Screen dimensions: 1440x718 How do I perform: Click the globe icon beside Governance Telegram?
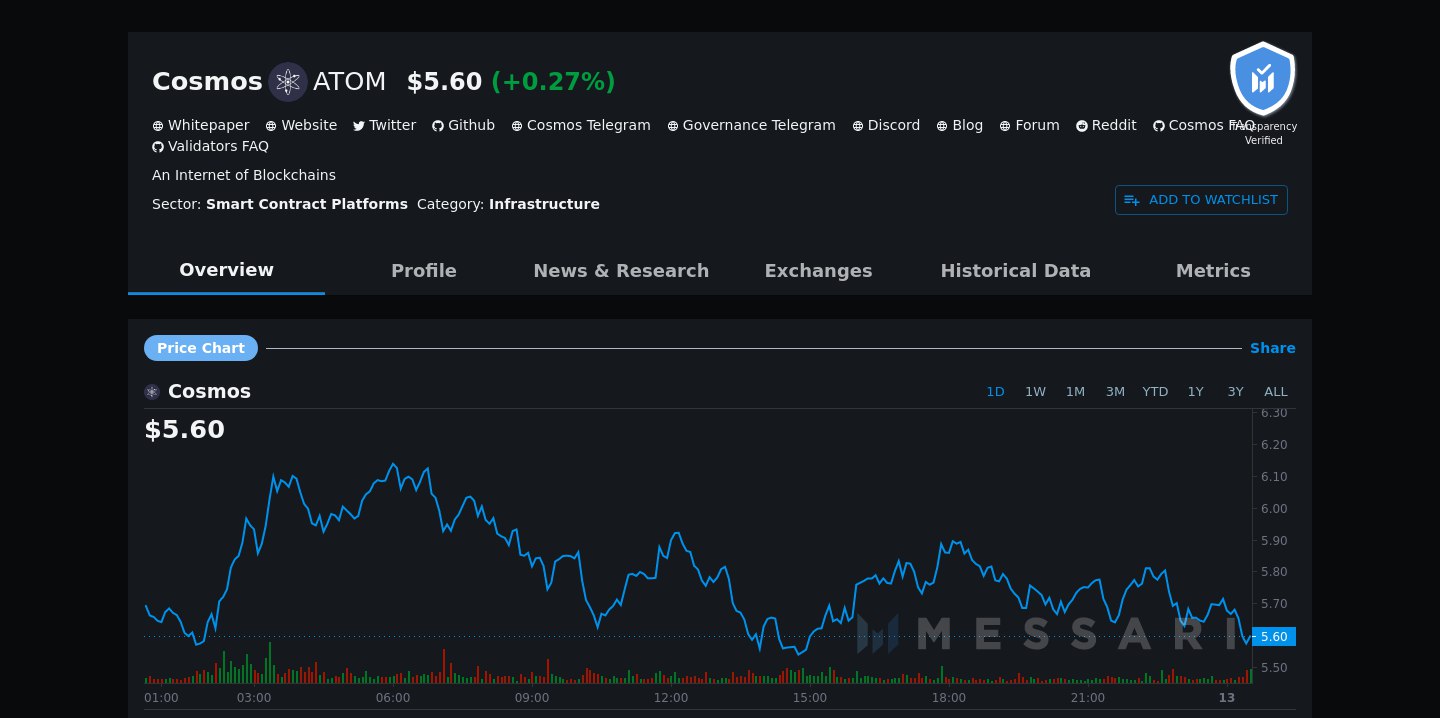[x=673, y=126]
